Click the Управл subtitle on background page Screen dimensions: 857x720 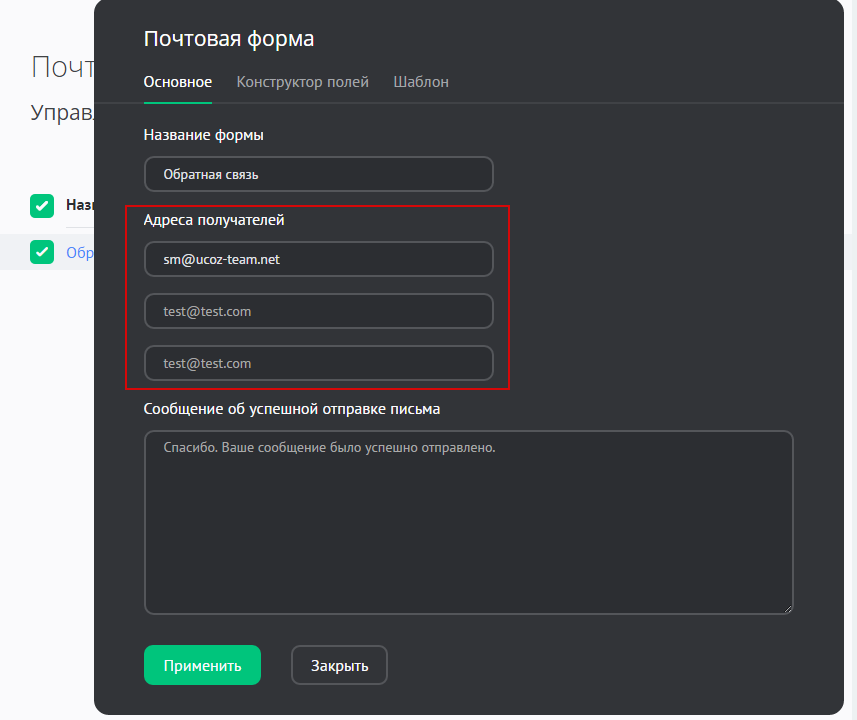62,112
